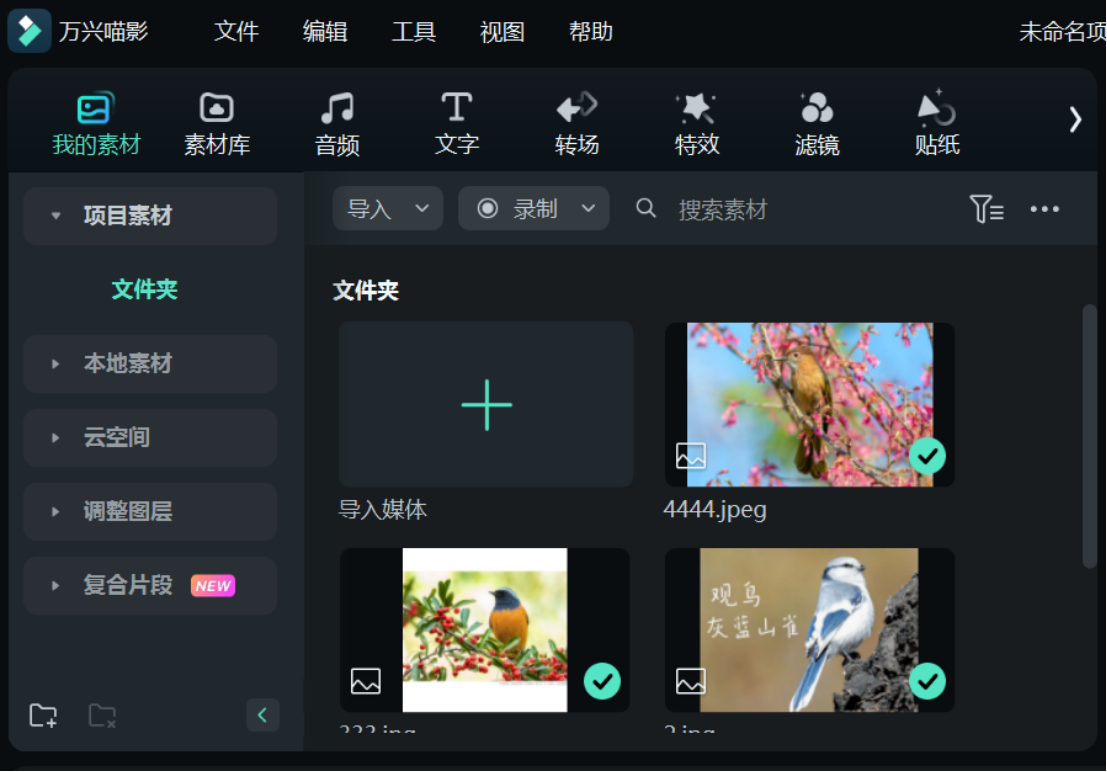The width and height of the screenshot is (1107, 772).
Task: Deselect the checkmark on 222.jpg thumbnail
Action: click(603, 681)
